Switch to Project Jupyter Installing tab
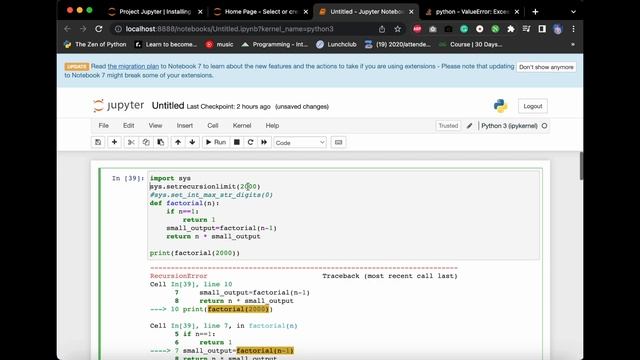This screenshot has height=360, width=640. coord(155,12)
